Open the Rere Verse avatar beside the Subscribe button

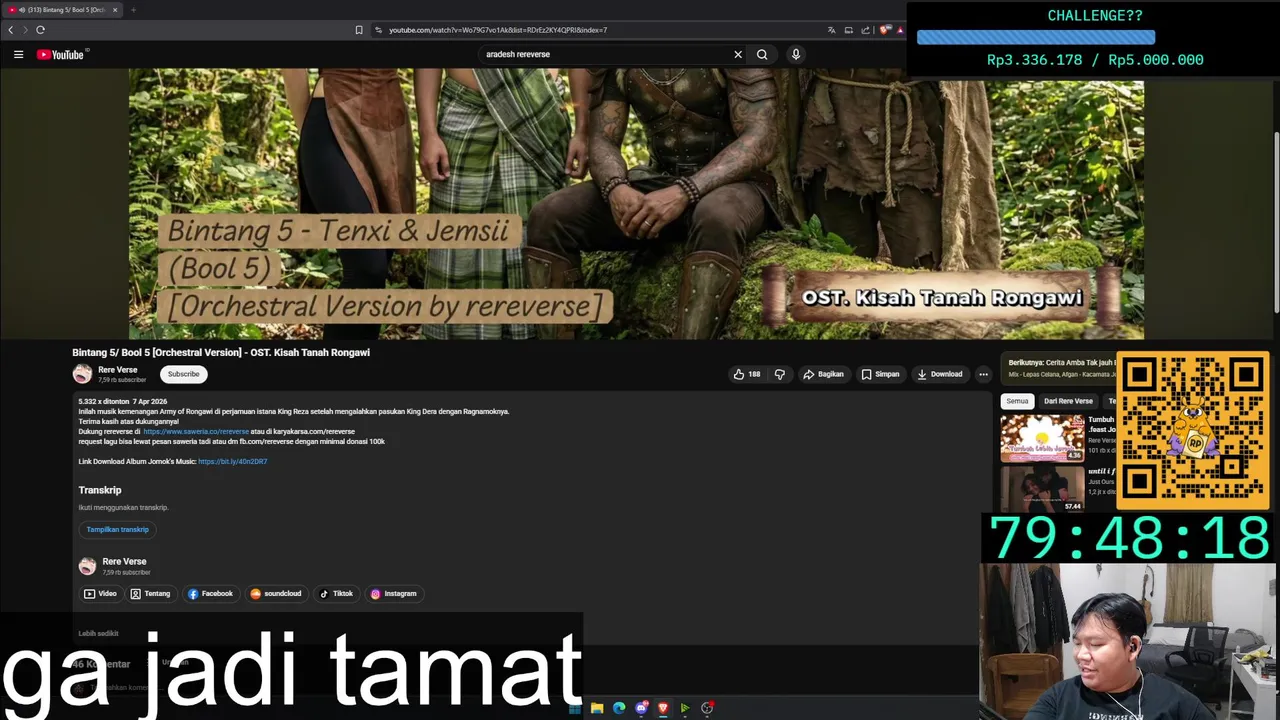tap(82, 374)
